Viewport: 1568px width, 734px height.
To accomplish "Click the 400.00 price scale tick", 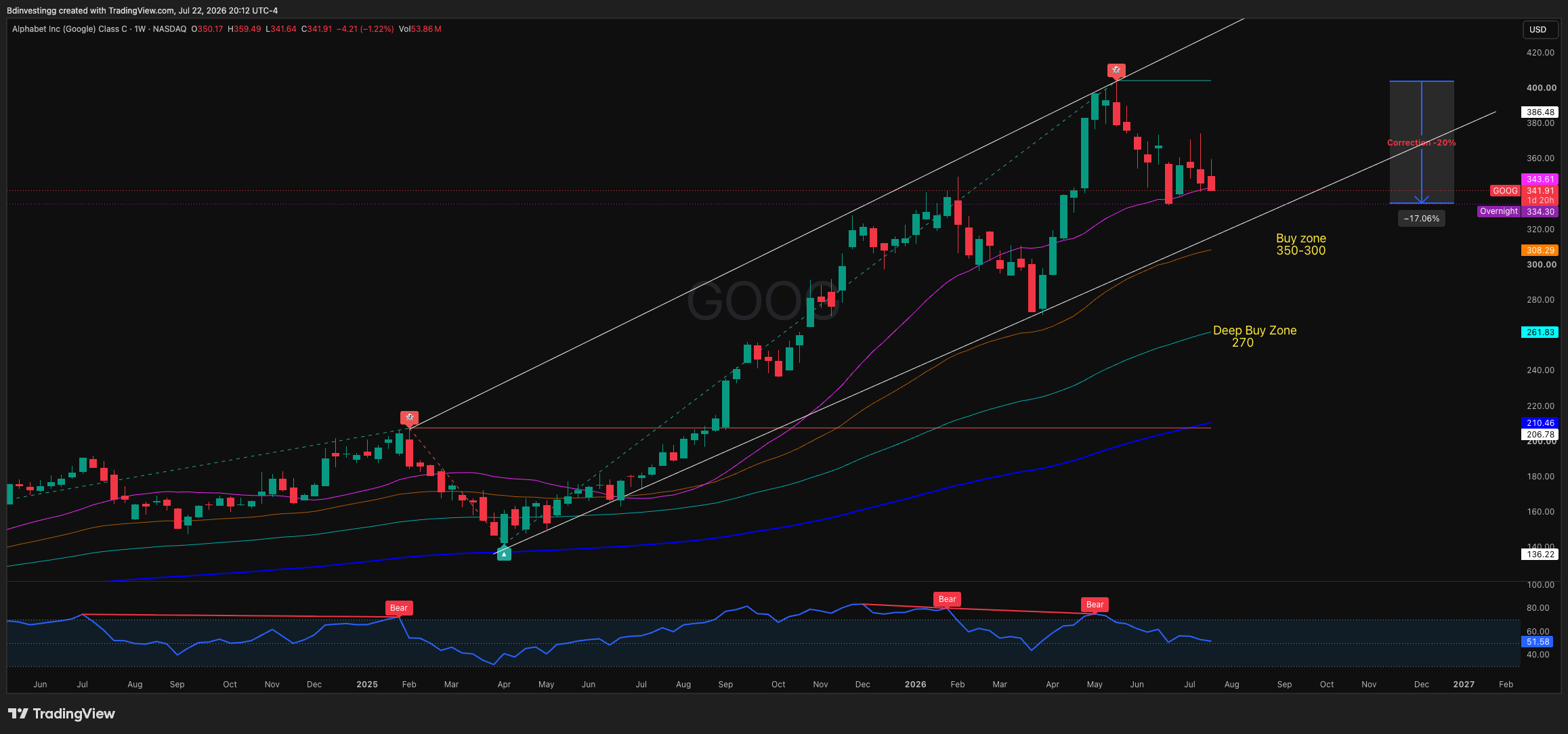I will pyautogui.click(x=1541, y=88).
